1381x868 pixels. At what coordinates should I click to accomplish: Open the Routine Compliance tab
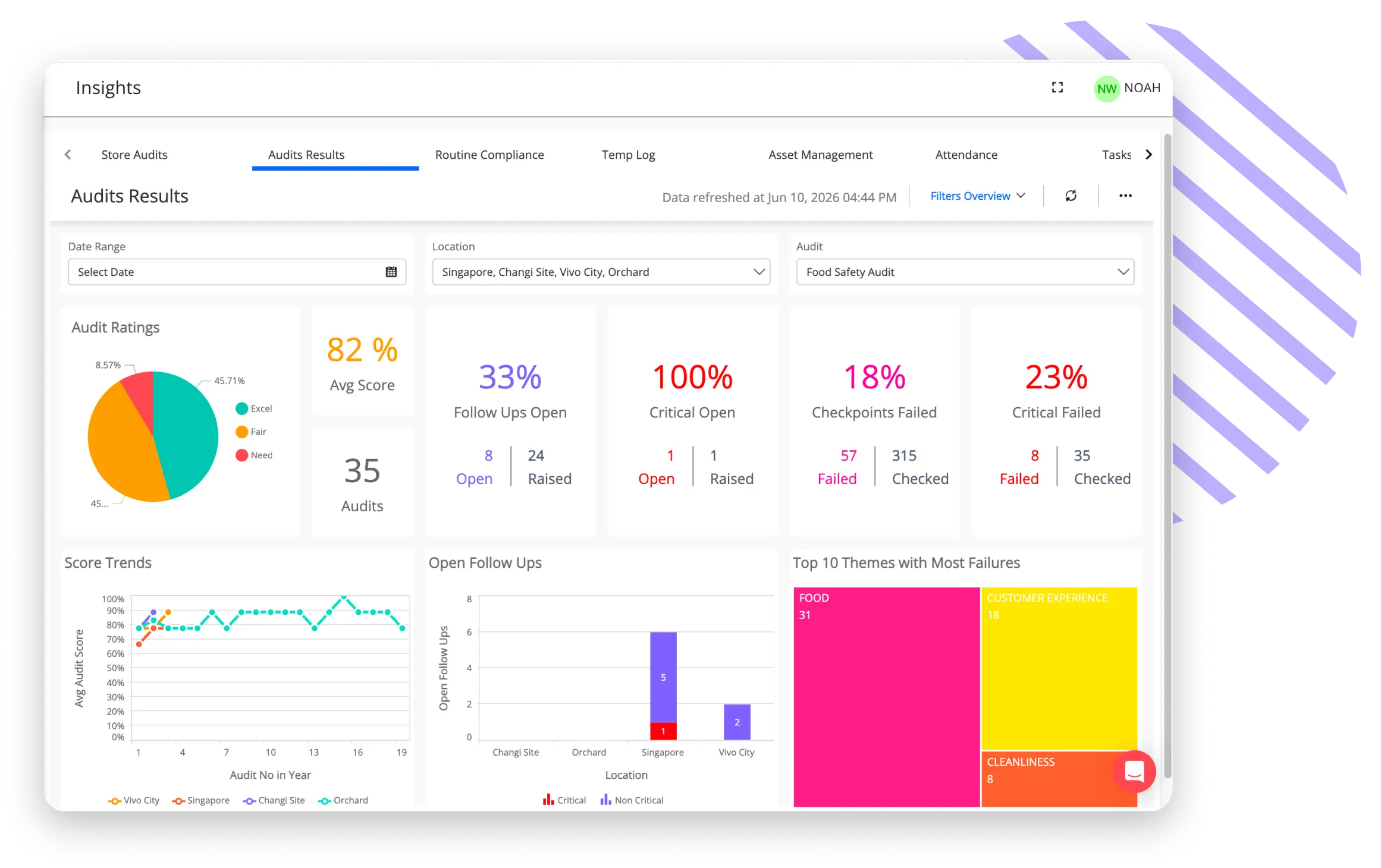(x=489, y=155)
